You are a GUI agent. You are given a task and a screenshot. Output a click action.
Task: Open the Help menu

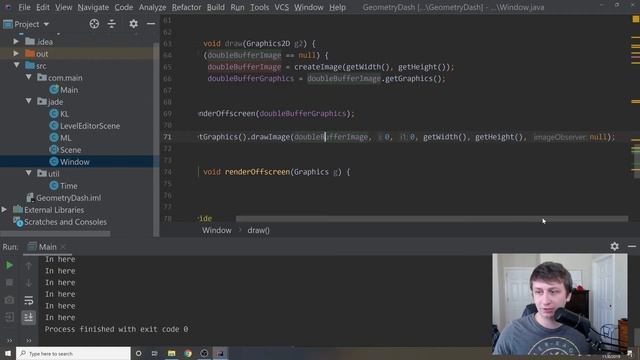pyautogui.click(x=337, y=7)
